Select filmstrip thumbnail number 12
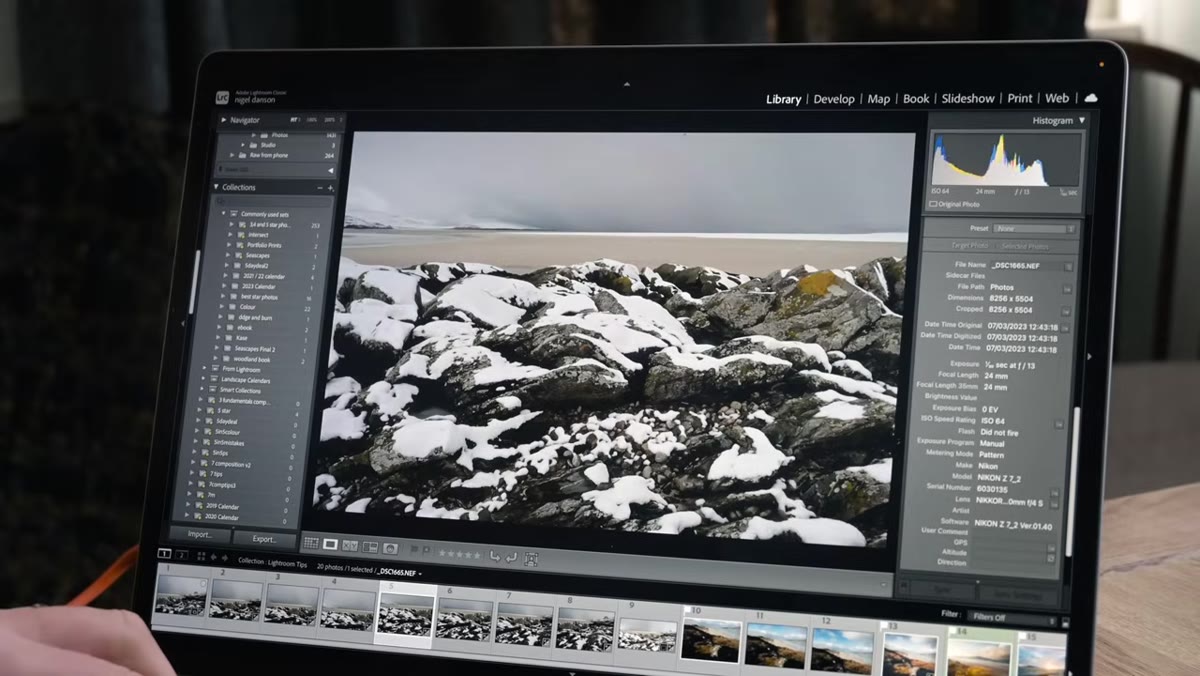 click(x=842, y=650)
